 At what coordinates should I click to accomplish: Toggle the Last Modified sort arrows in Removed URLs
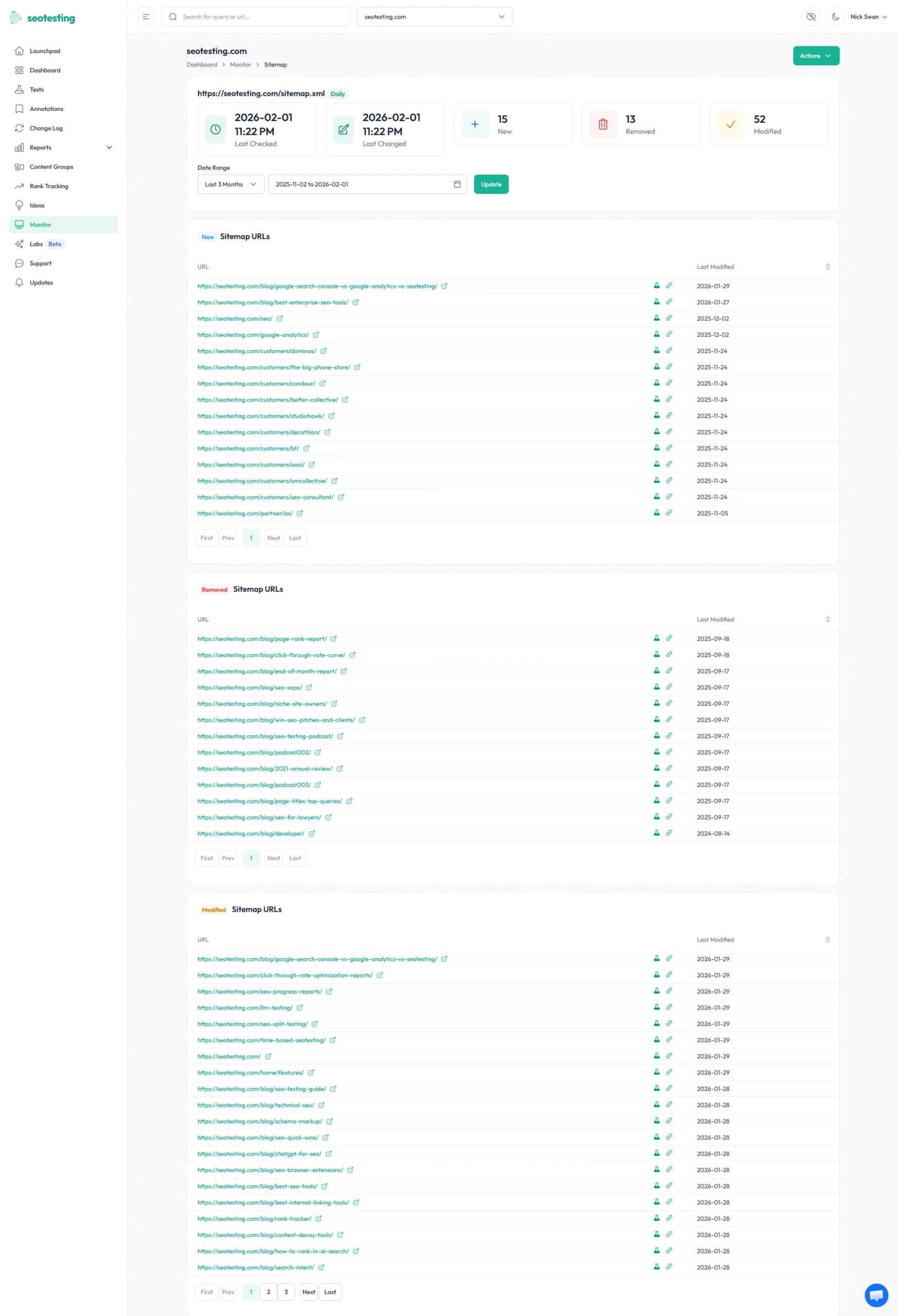tap(828, 619)
